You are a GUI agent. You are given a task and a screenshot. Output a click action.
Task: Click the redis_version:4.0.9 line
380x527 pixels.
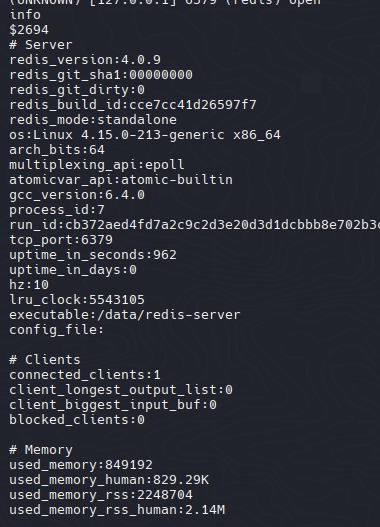85,60
